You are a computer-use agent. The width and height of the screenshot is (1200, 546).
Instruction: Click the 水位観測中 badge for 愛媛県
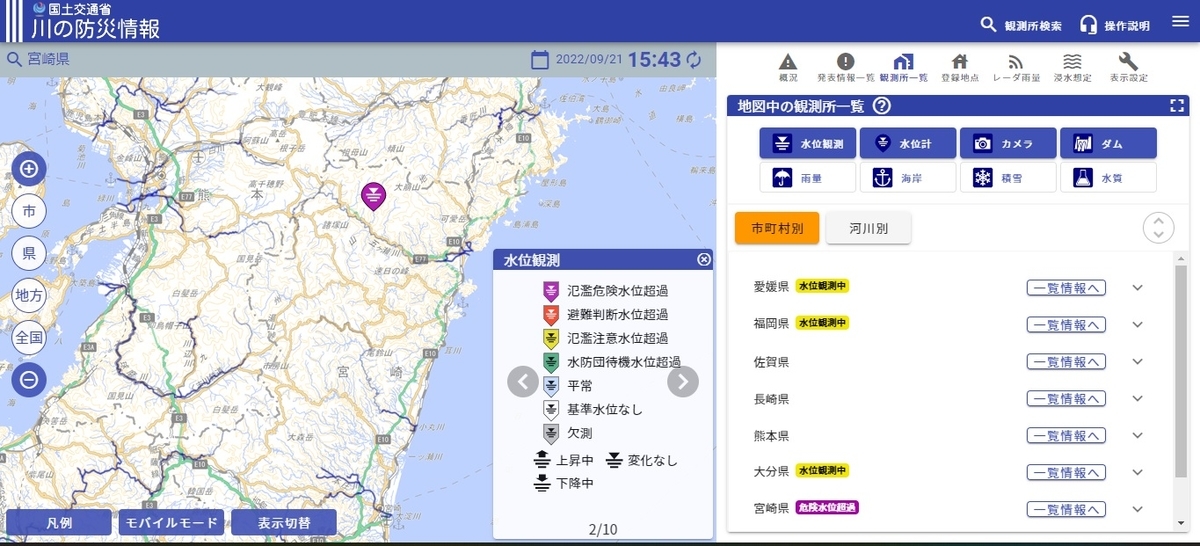coord(823,287)
